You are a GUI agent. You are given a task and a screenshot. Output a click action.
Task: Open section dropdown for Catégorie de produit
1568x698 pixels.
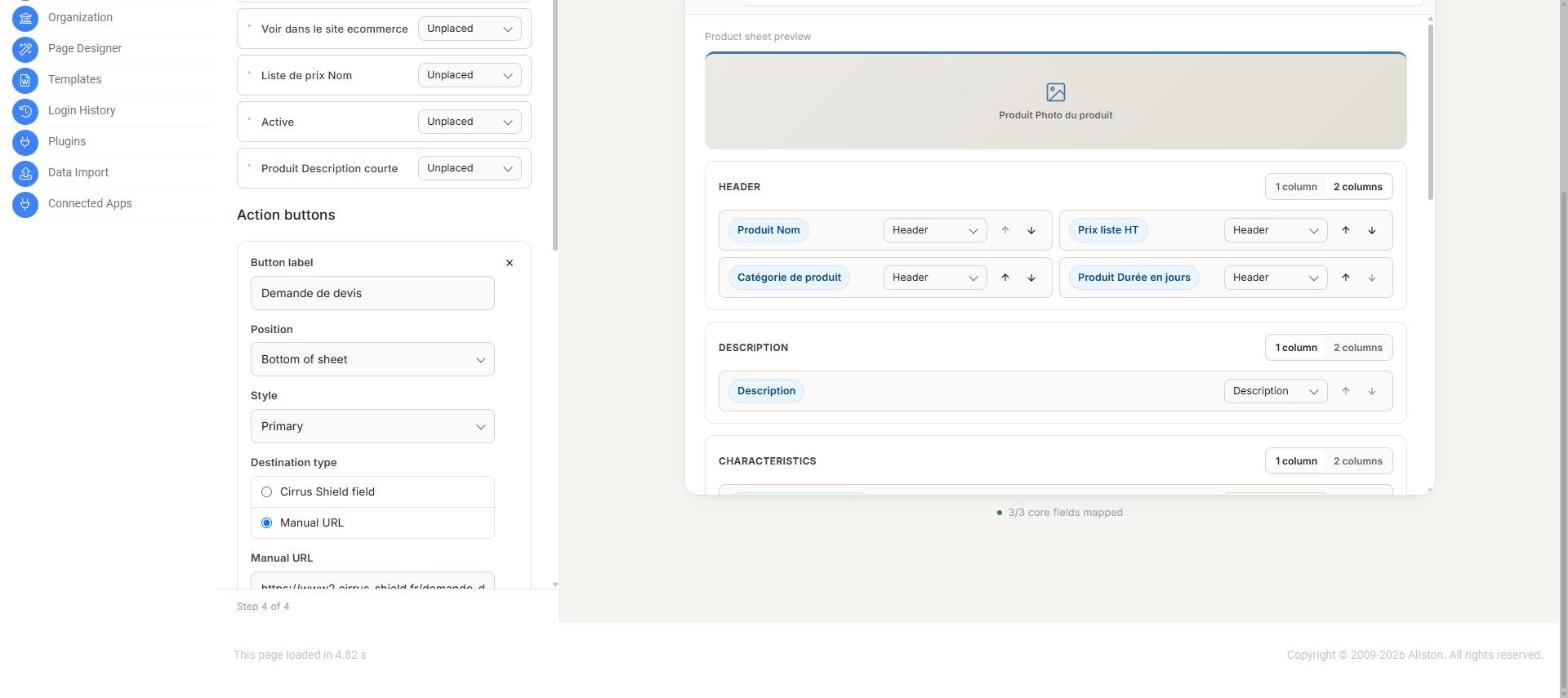(x=935, y=277)
